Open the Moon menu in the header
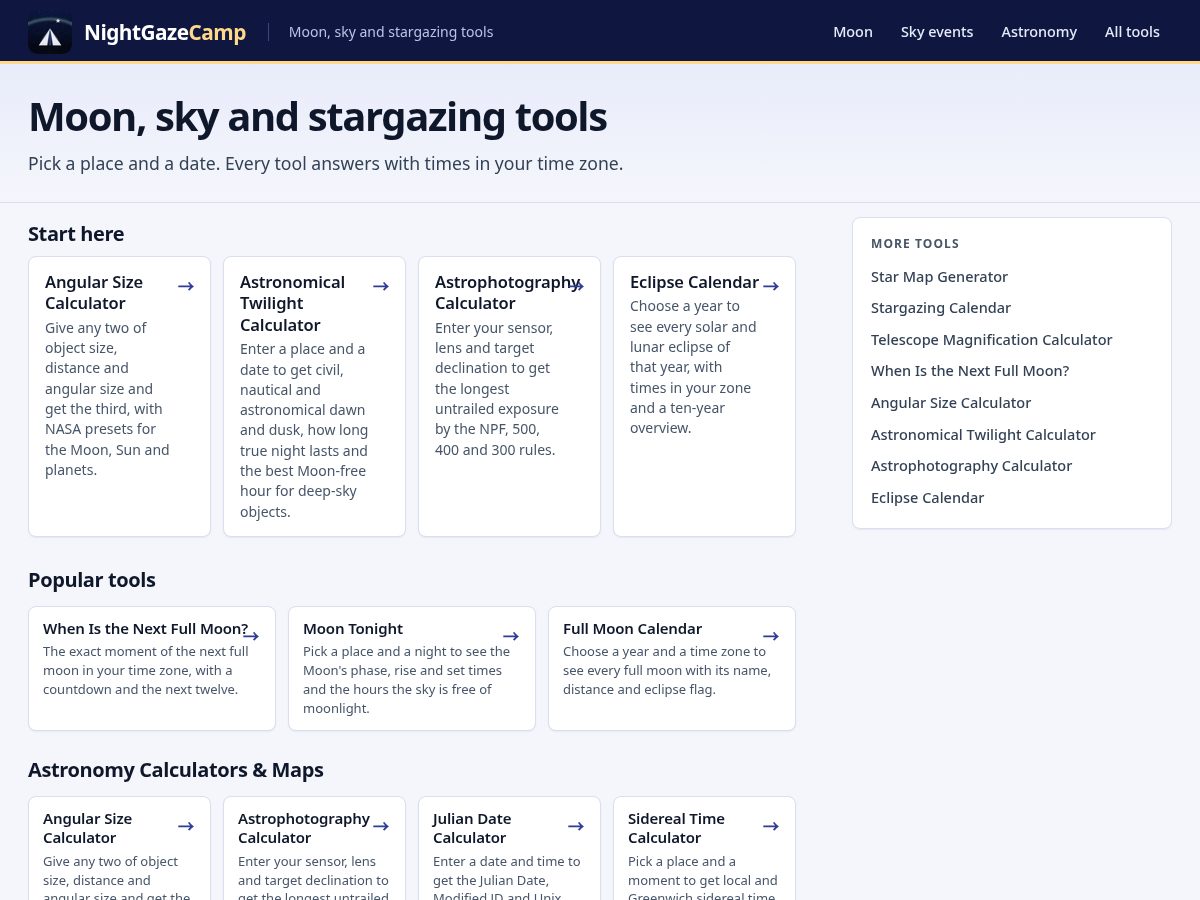 click(853, 32)
